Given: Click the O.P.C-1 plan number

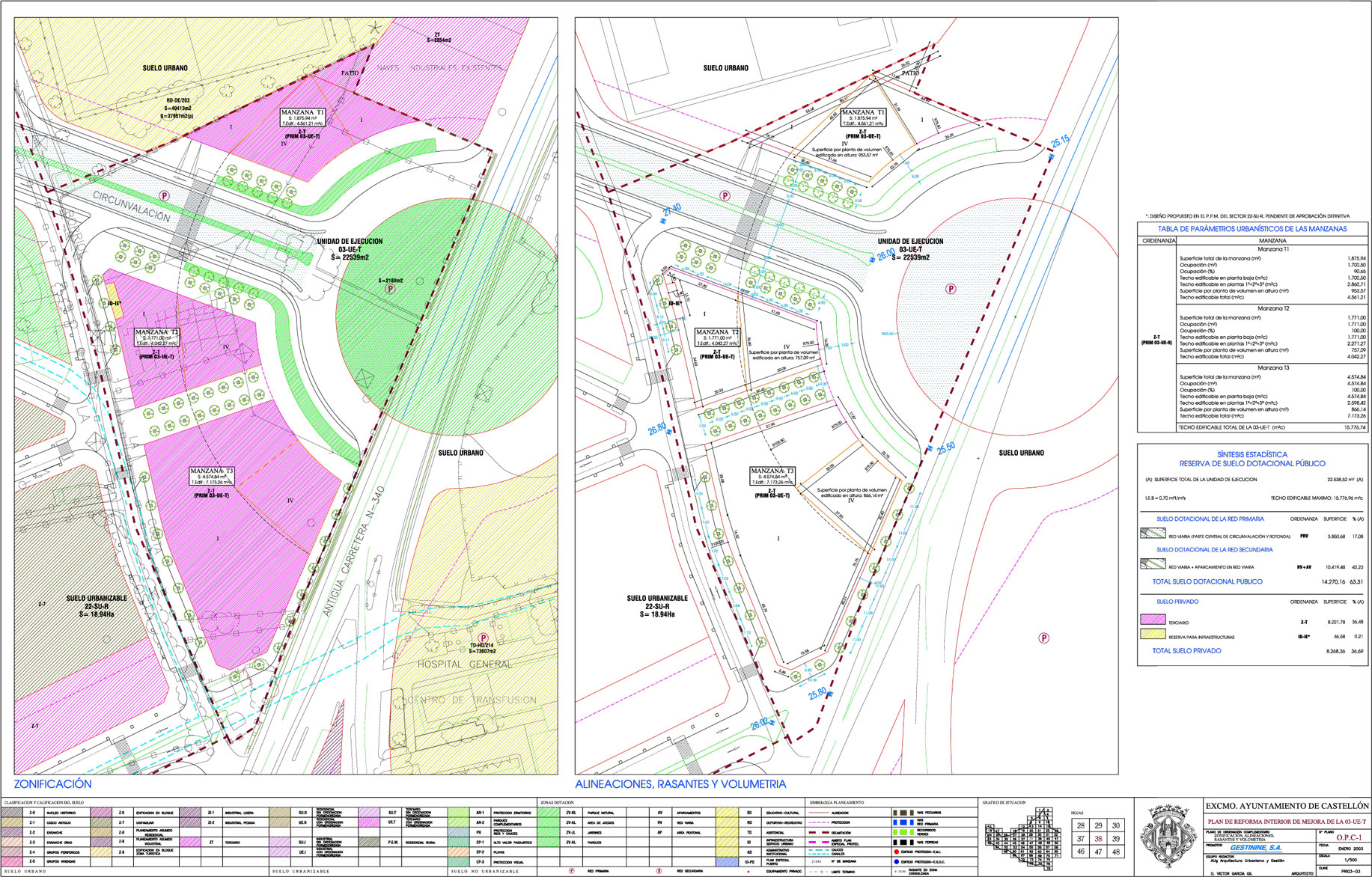Looking at the screenshot, I should point(1349,837).
